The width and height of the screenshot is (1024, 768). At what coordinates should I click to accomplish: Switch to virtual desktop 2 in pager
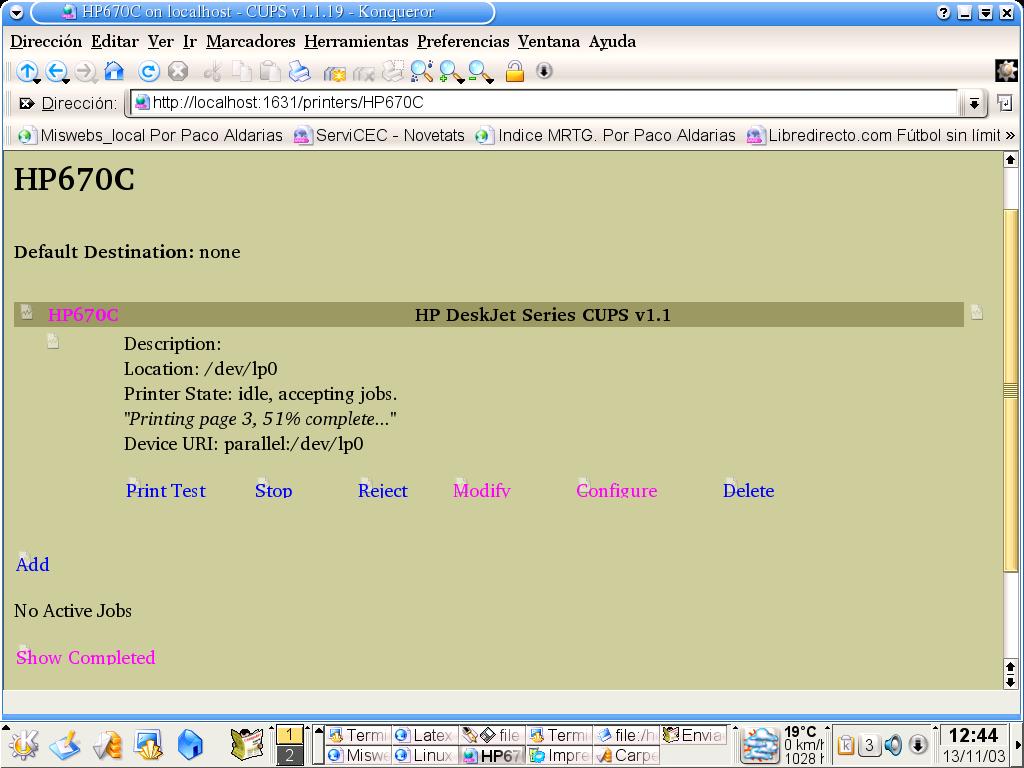pos(289,756)
